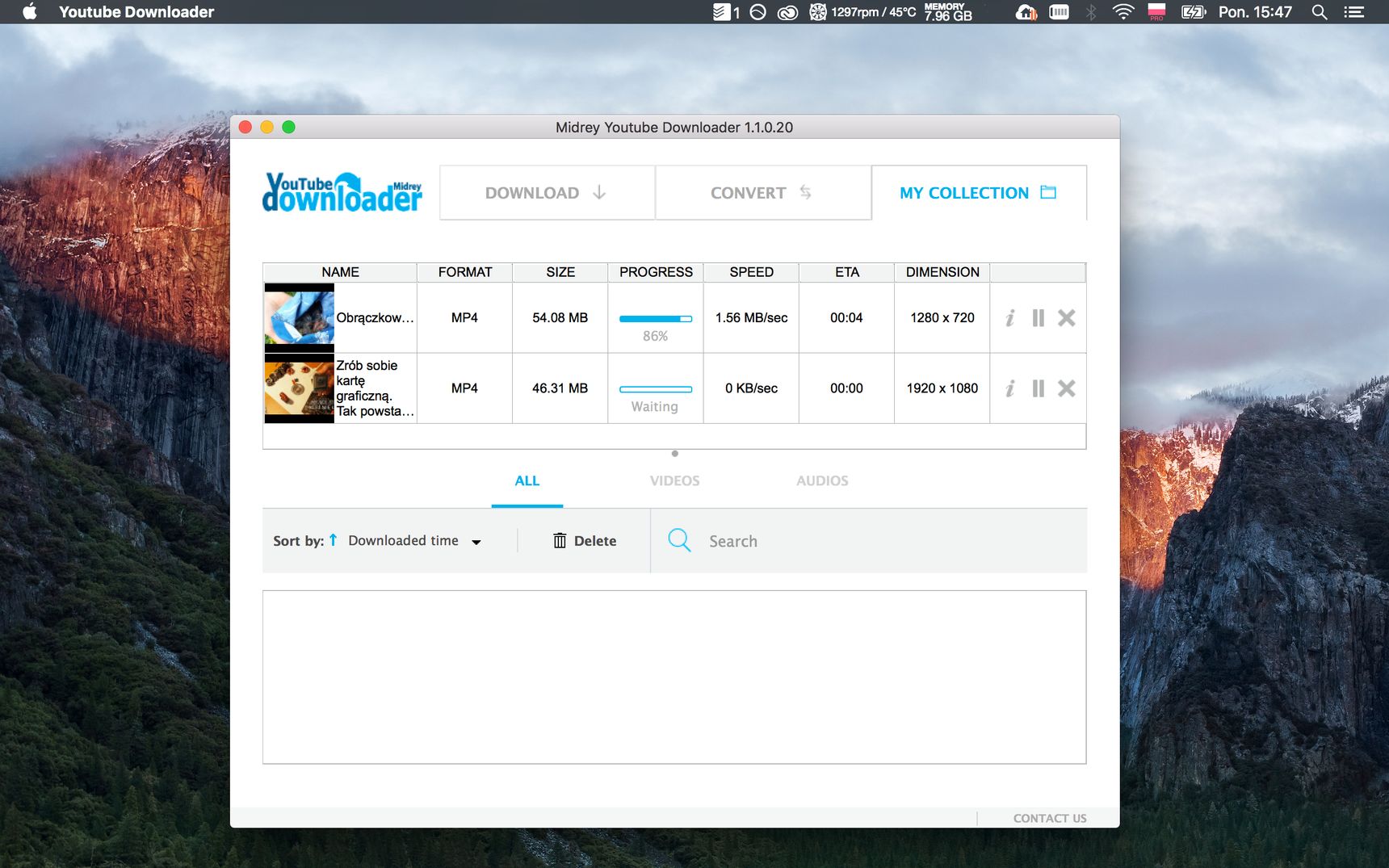Sort by the FORMAT column header

(x=465, y=272)
